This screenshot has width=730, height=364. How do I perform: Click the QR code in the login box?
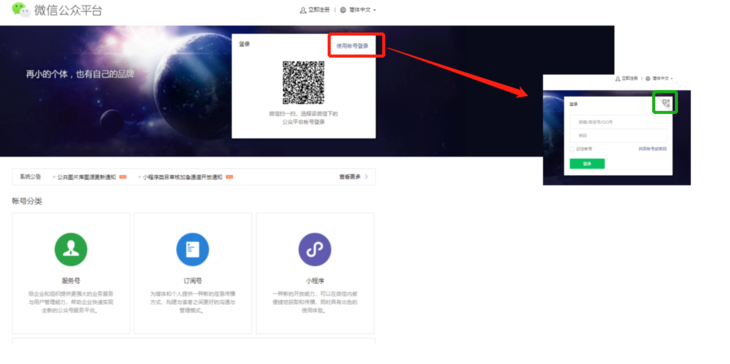[304, 82]
